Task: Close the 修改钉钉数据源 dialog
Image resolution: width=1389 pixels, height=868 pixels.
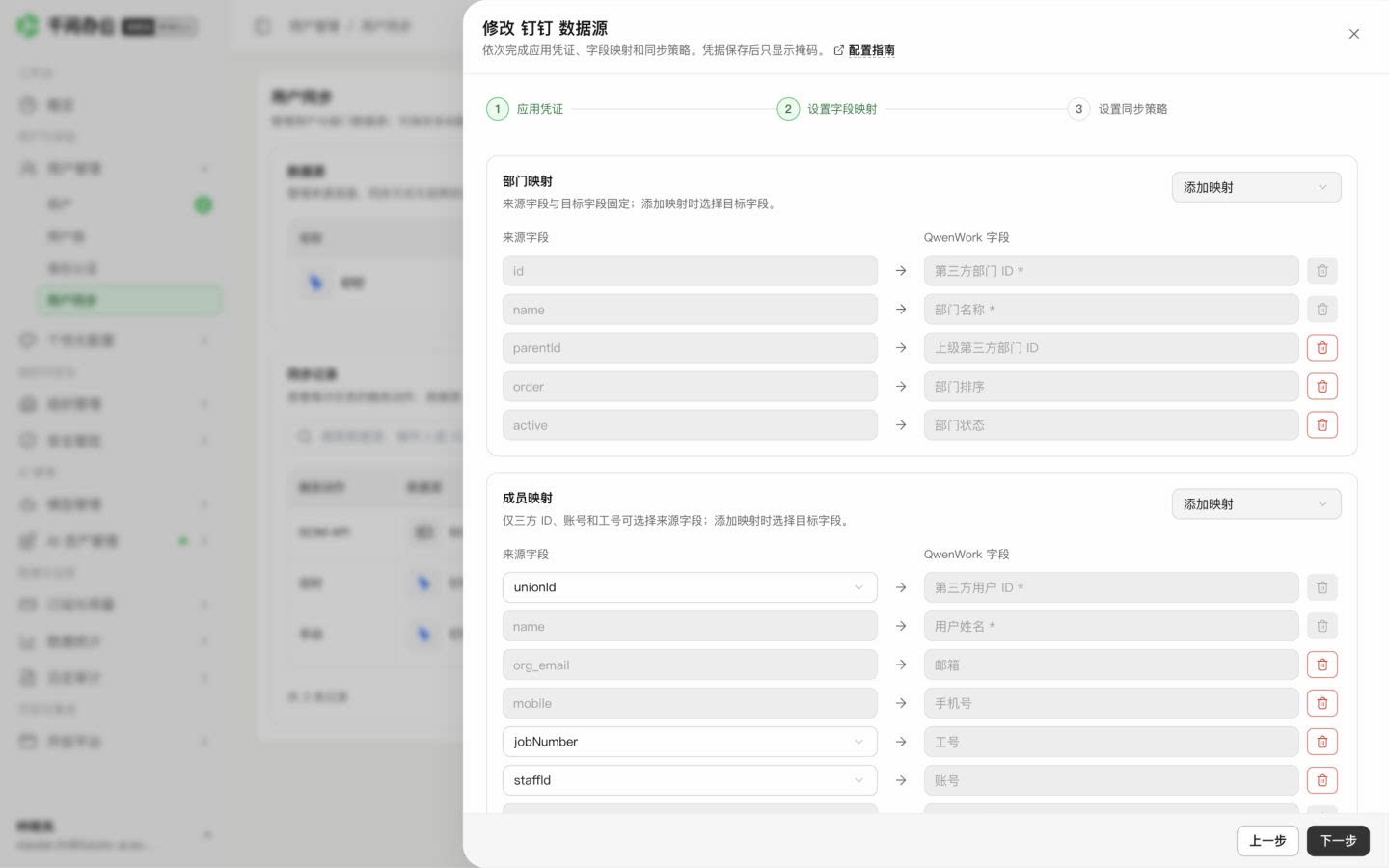Action: 1353,34
